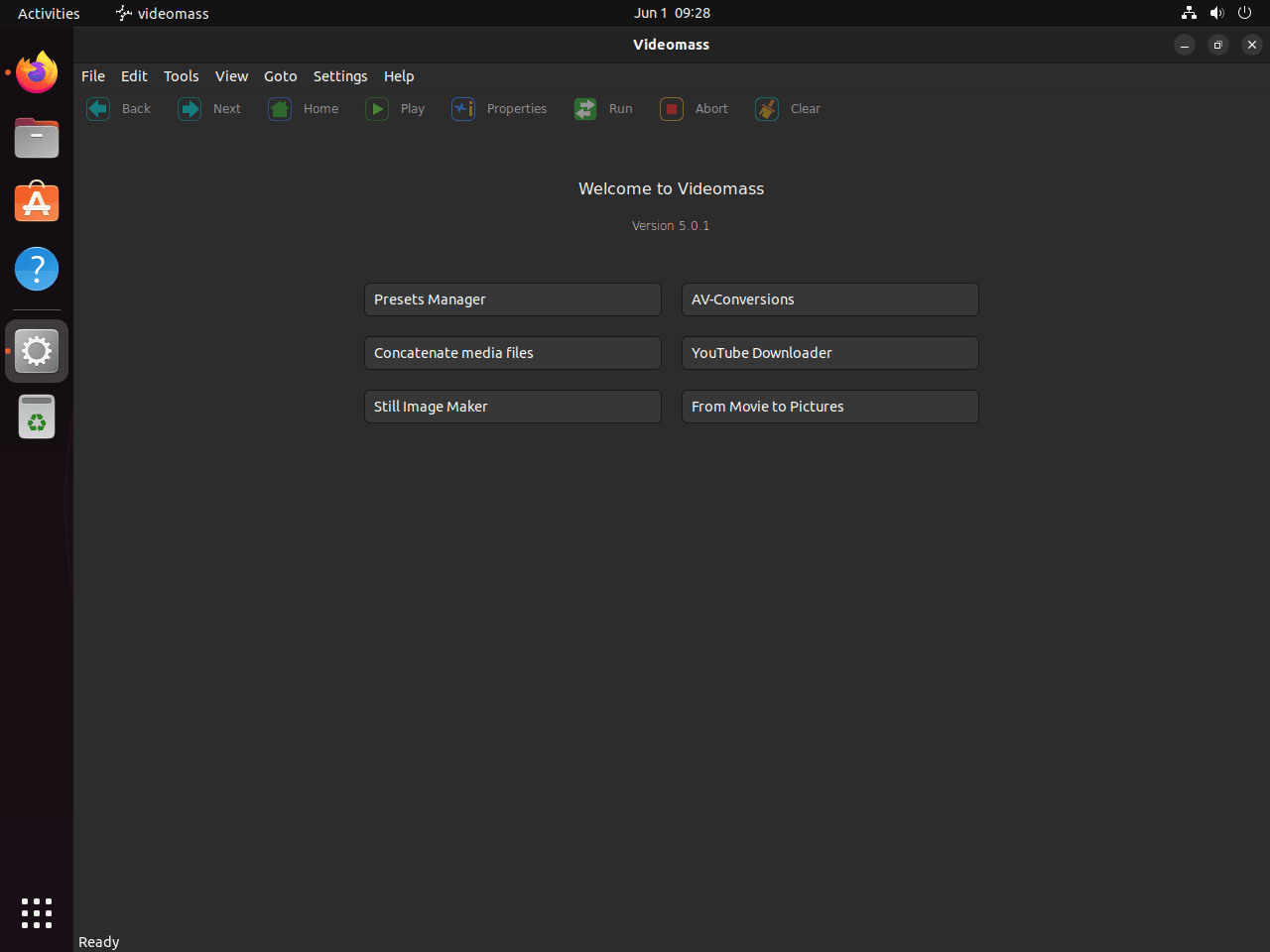The width and height of the screenshot is (1270, 952).
Task: Open the Edit menu
Action: (134, 76)
